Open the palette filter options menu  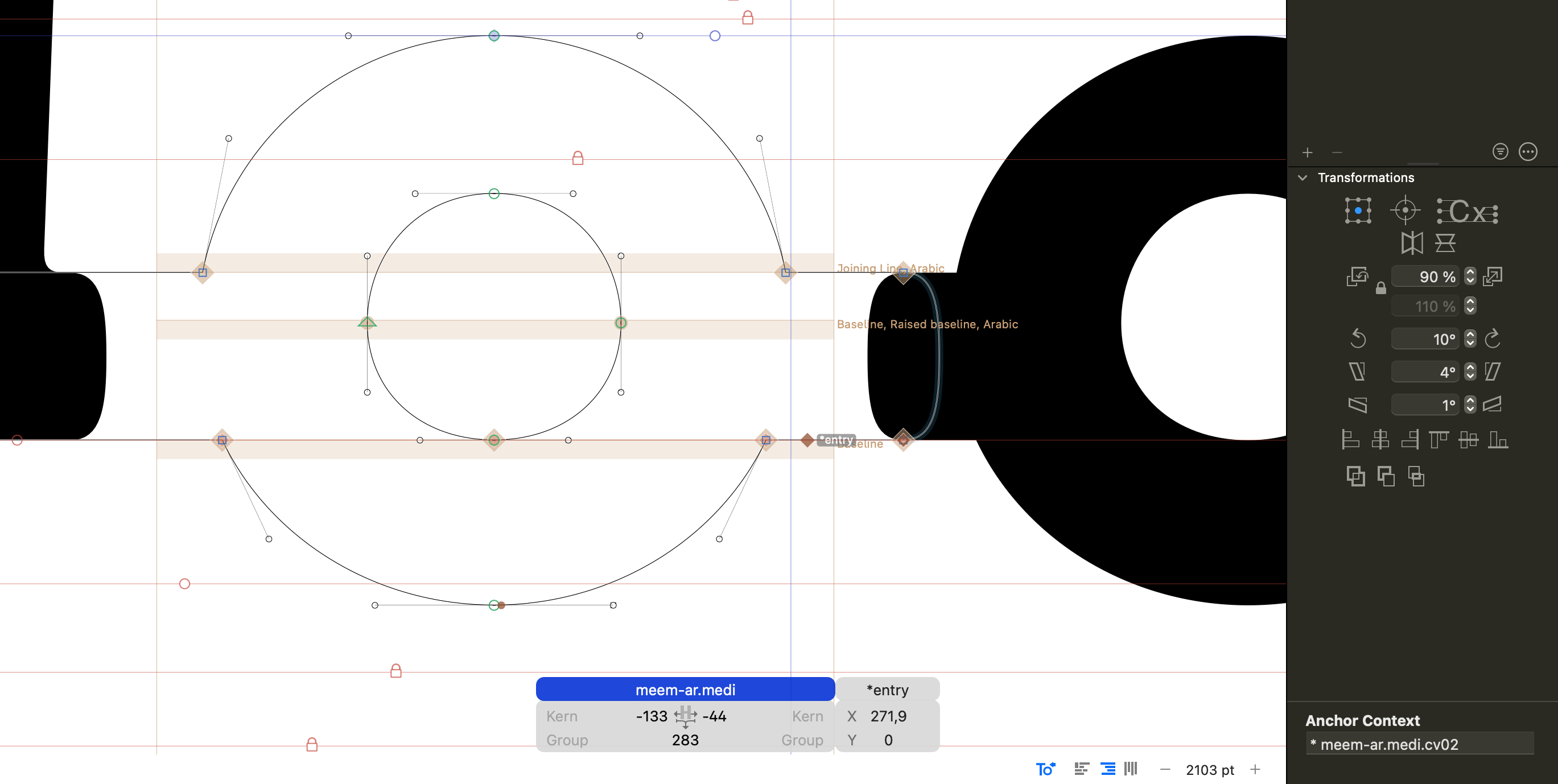pos(1500,151)
